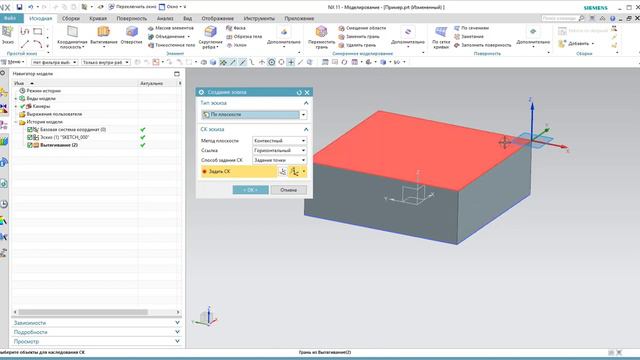Collapse the СК эскиза section
This screenshot has width=640, height=360.
pos(306,129)
